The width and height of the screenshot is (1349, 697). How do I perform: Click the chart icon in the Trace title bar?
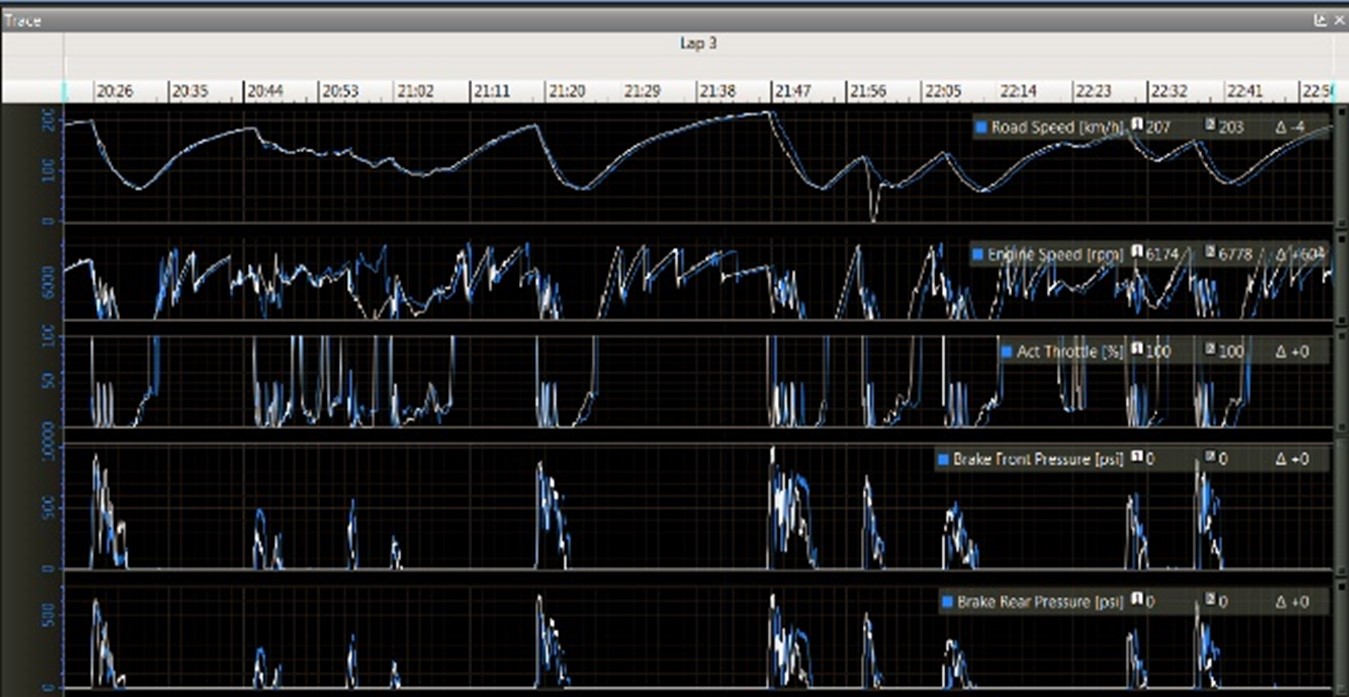point(1318,19)
